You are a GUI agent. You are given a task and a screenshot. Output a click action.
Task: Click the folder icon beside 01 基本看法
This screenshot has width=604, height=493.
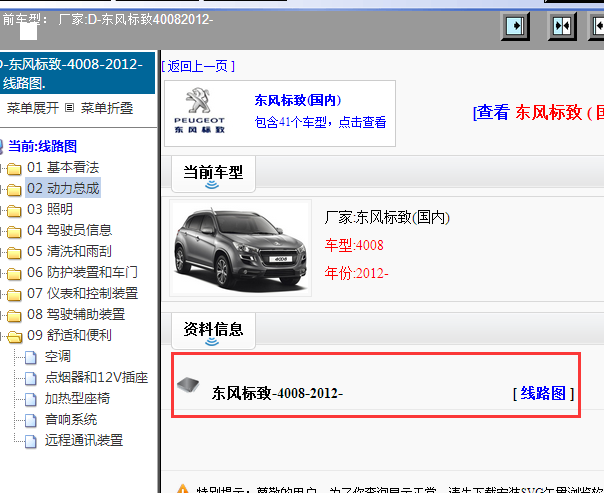point(14,169)
